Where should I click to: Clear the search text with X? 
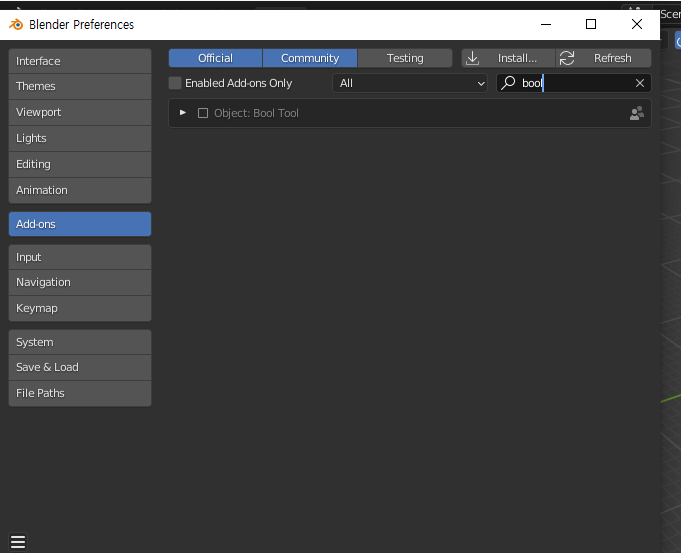640,83
